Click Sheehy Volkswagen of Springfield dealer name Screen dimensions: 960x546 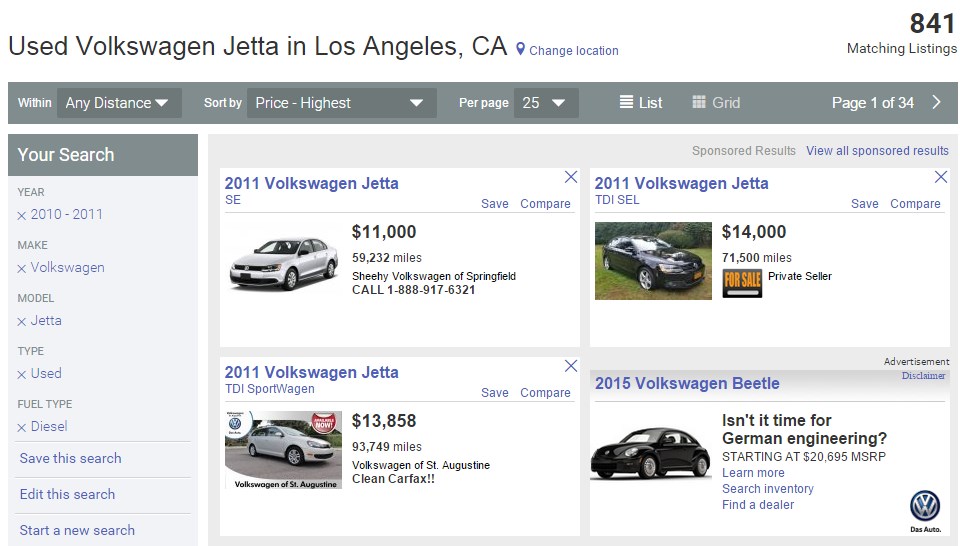[433, 276]
